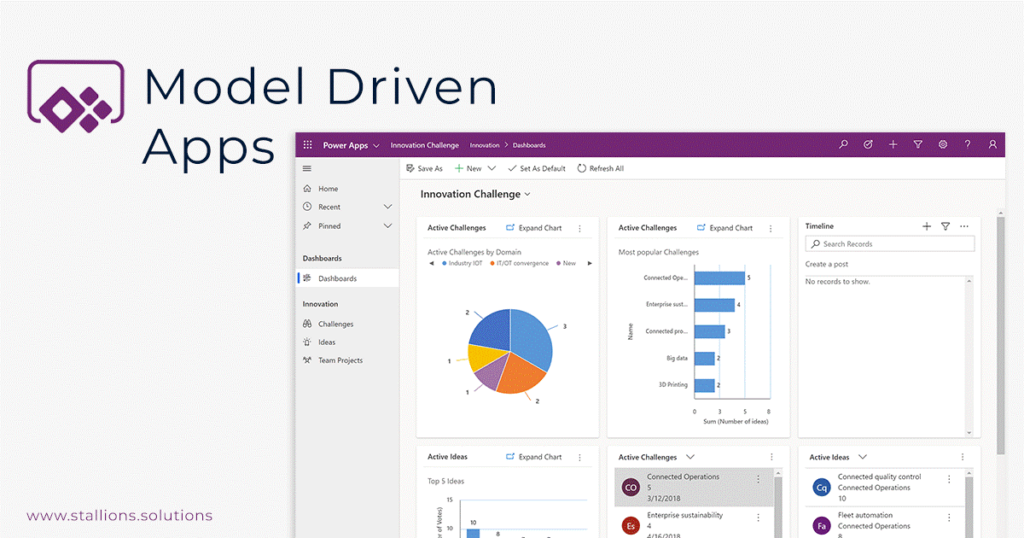The height and width of the screenshot is (538, 1024).
Task: Expand the Pinned section chevron
Action: point(387,226)
